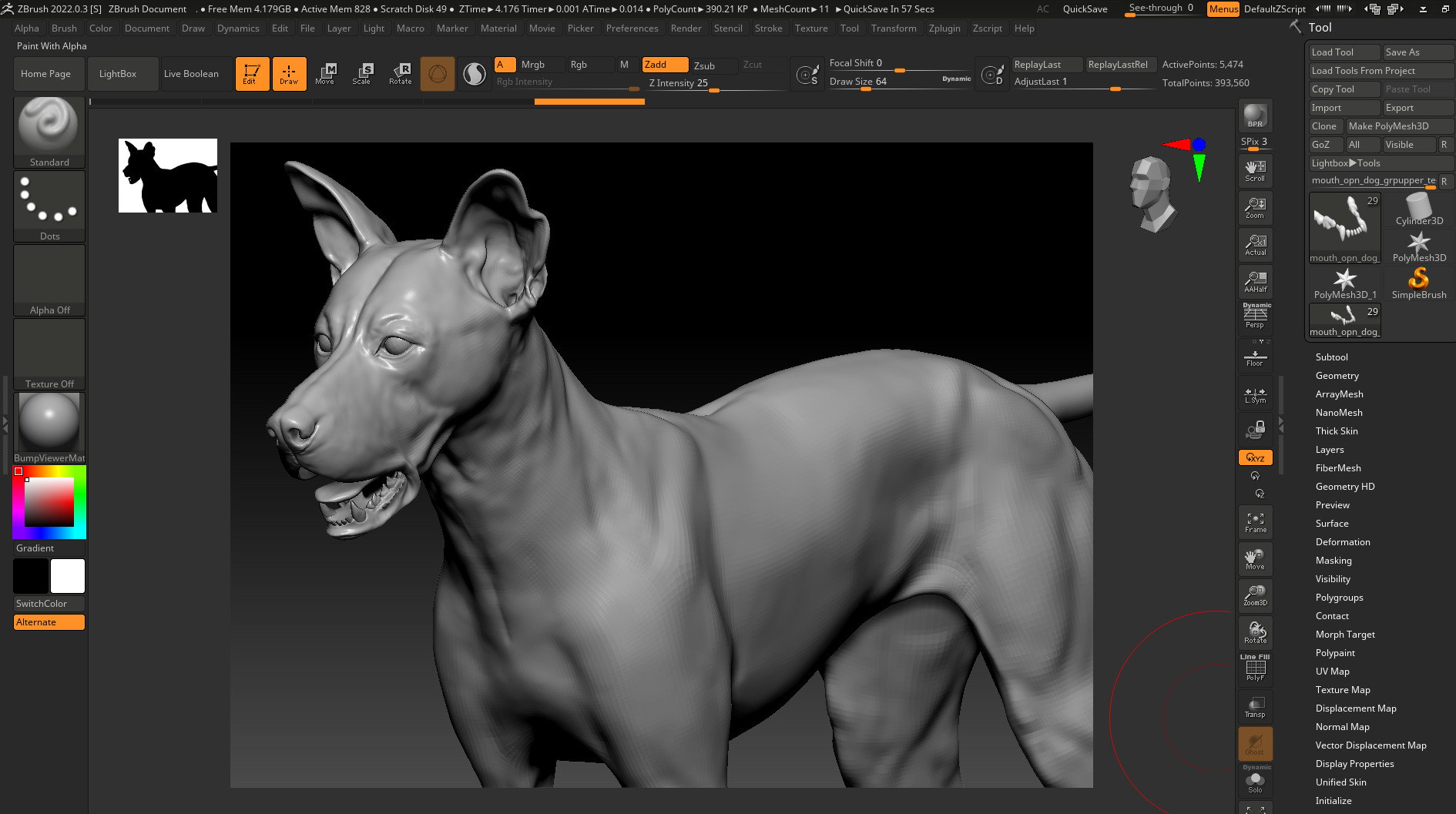Activate the Rotate gizmo button
The height and width of the screenshot is (814, 1456).
[400, 74]
